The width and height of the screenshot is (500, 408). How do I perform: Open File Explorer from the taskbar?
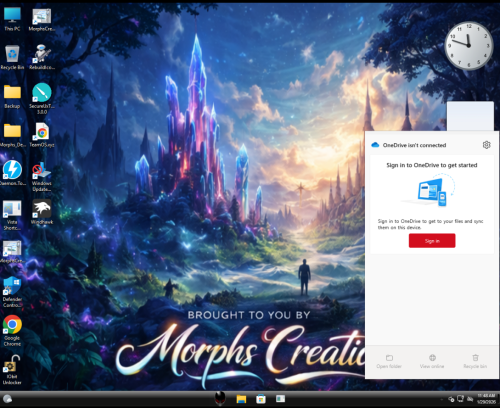241,399
